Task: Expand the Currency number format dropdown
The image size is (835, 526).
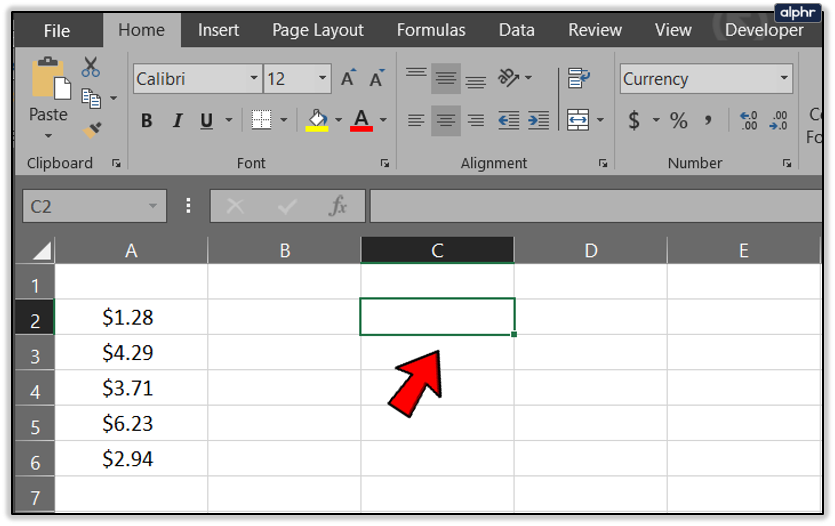Action: (784, 79)
